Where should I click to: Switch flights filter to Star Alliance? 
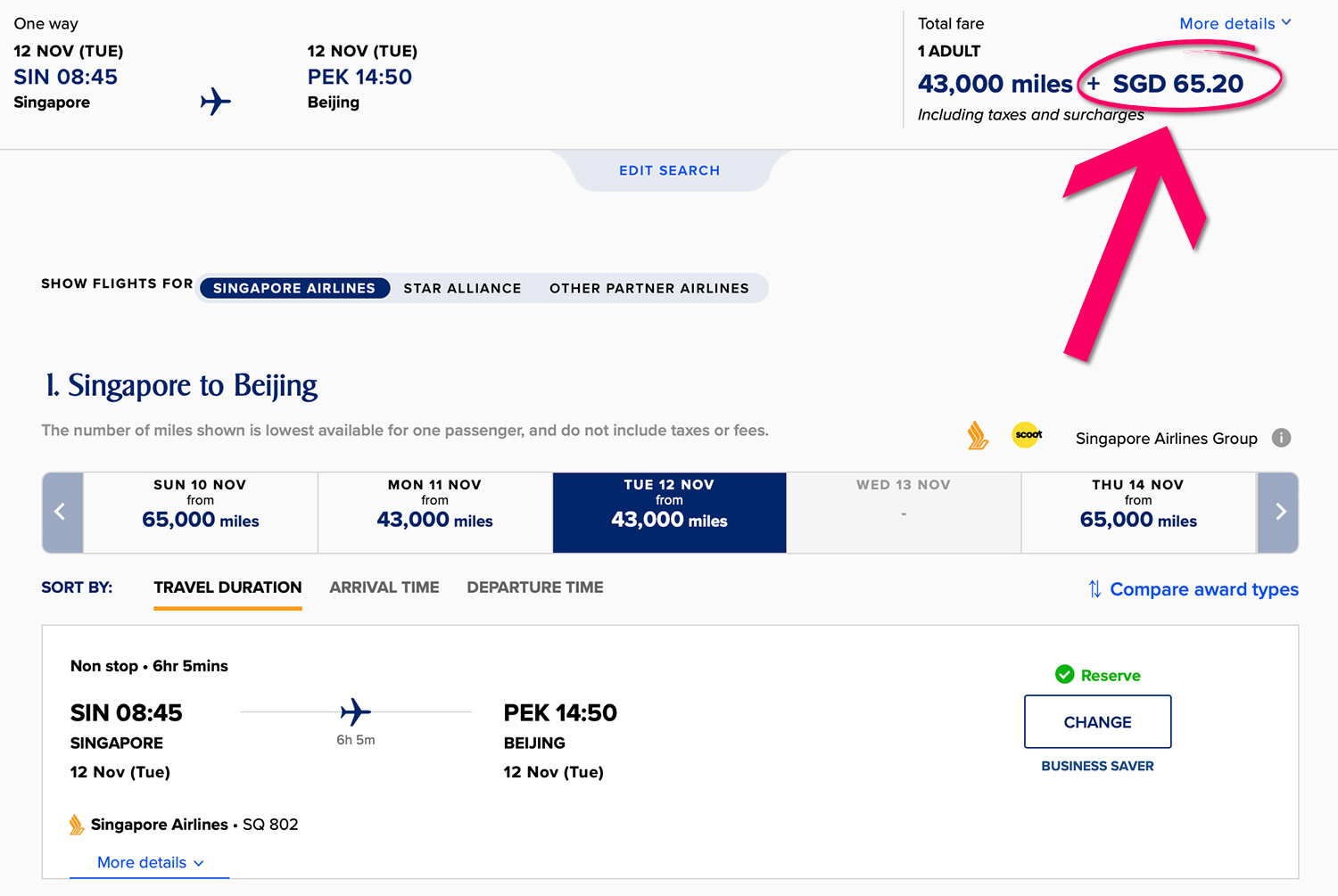462,289
